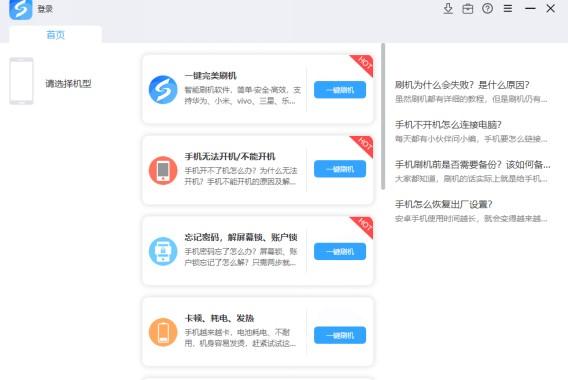The image size is (568, 380).
Task: Click description starting 手机密码忘了怎么办
Action: point(241,257)
